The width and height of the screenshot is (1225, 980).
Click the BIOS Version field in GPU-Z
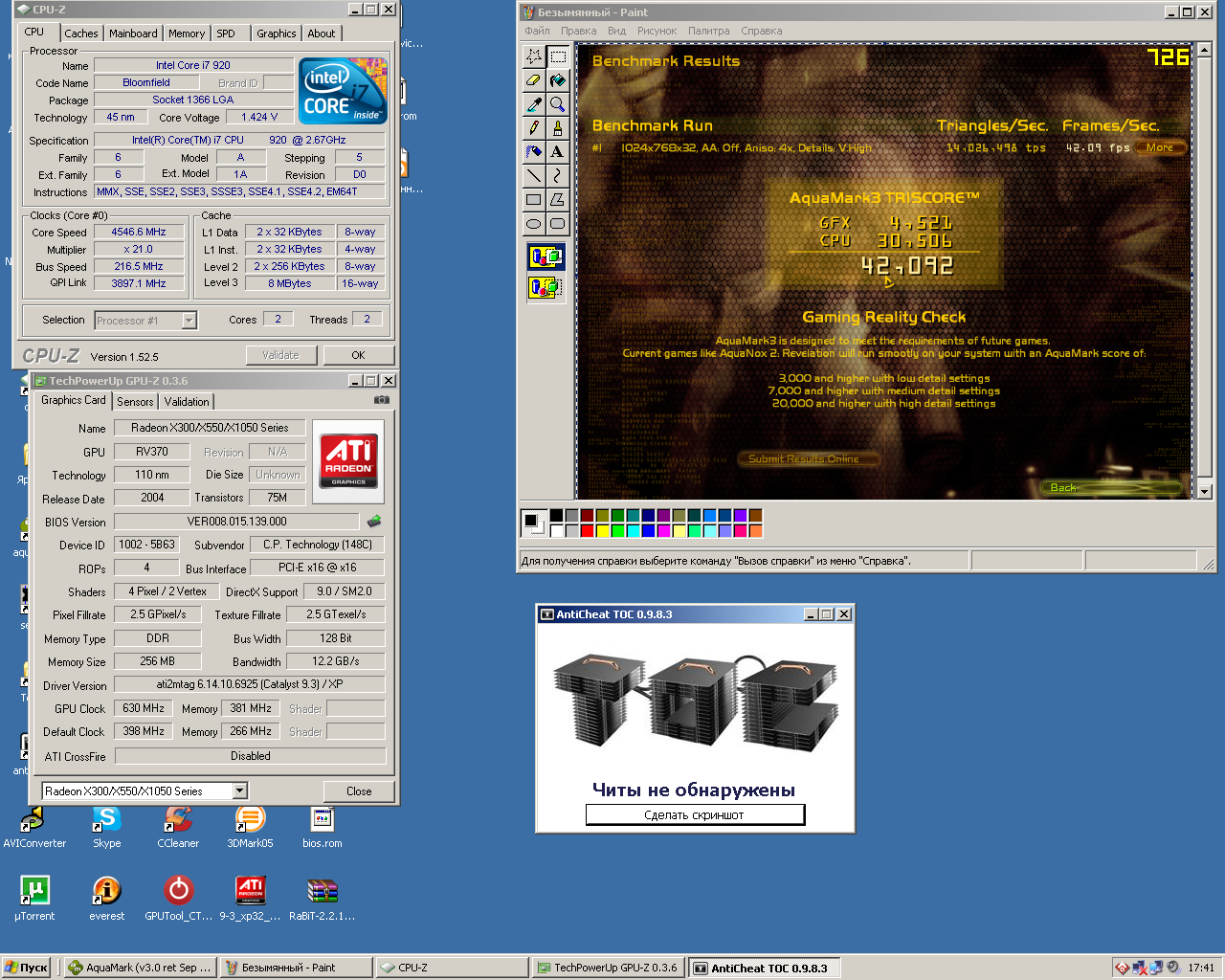tap(236, 522)
